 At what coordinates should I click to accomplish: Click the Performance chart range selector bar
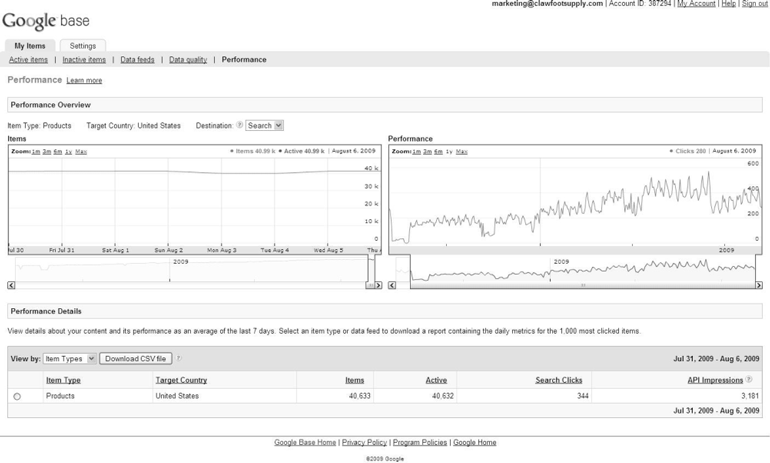coord(583,285)
